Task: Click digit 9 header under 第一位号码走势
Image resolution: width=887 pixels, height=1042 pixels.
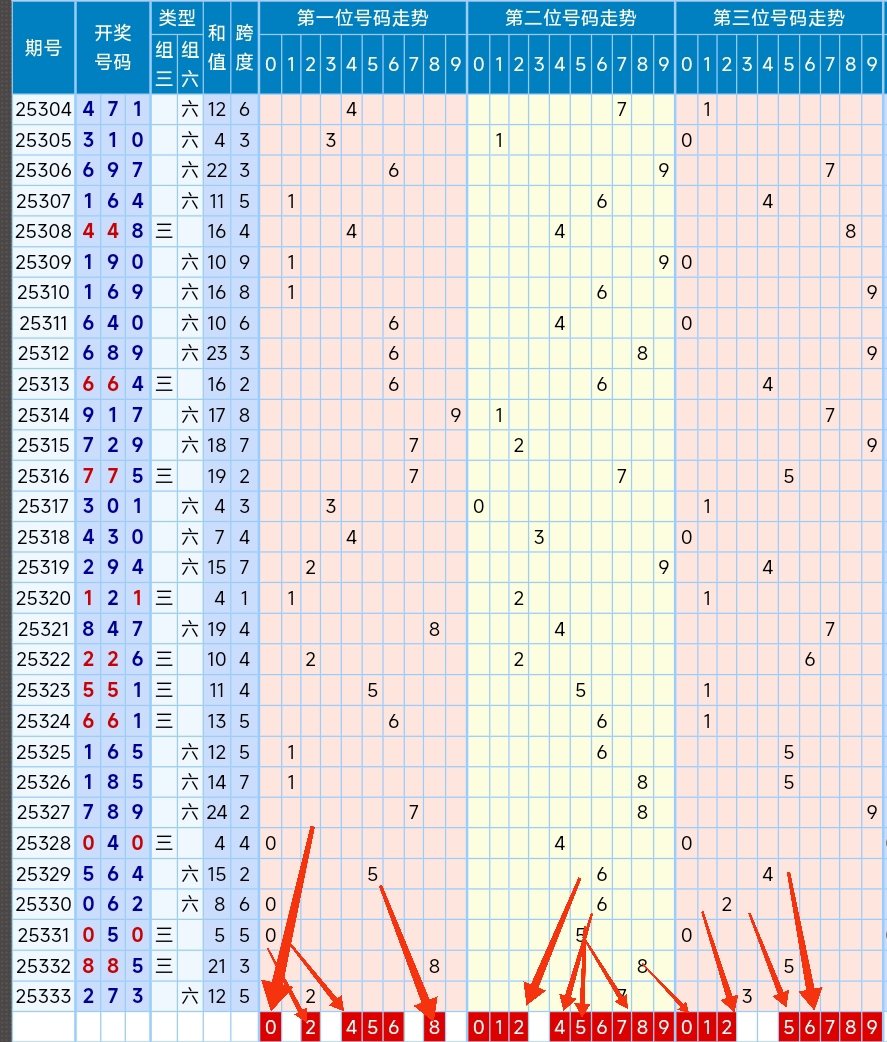Action: click(455, 64)
